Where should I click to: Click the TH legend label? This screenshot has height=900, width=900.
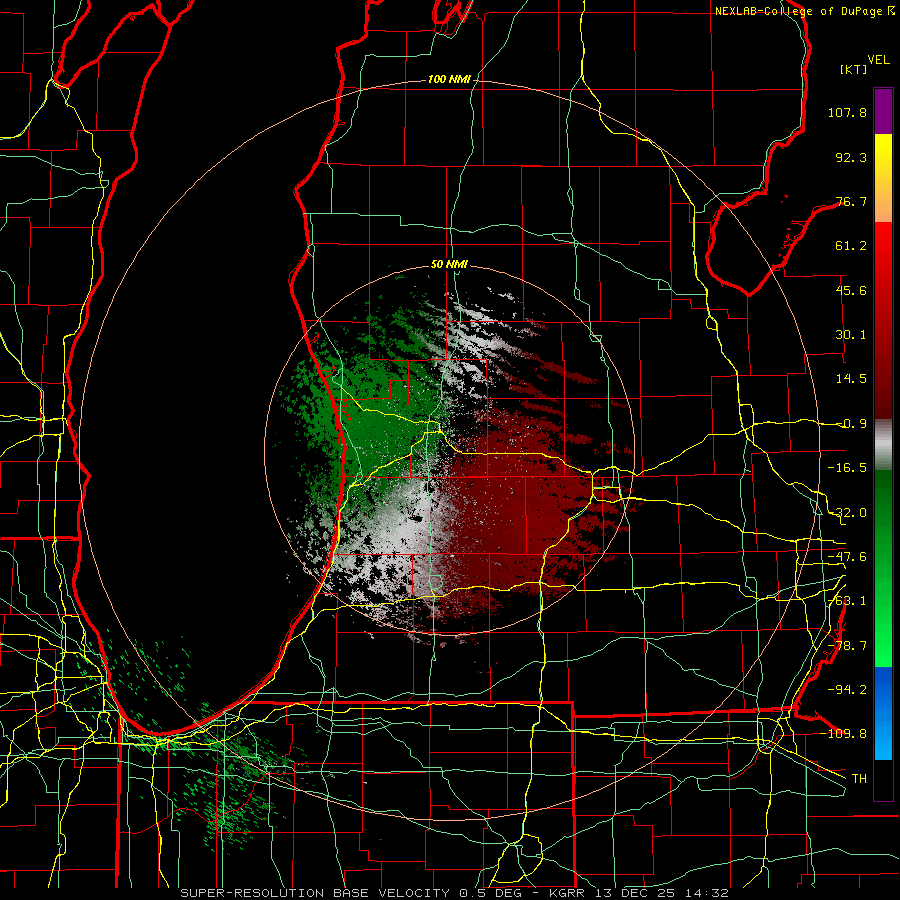coord(859,778)
